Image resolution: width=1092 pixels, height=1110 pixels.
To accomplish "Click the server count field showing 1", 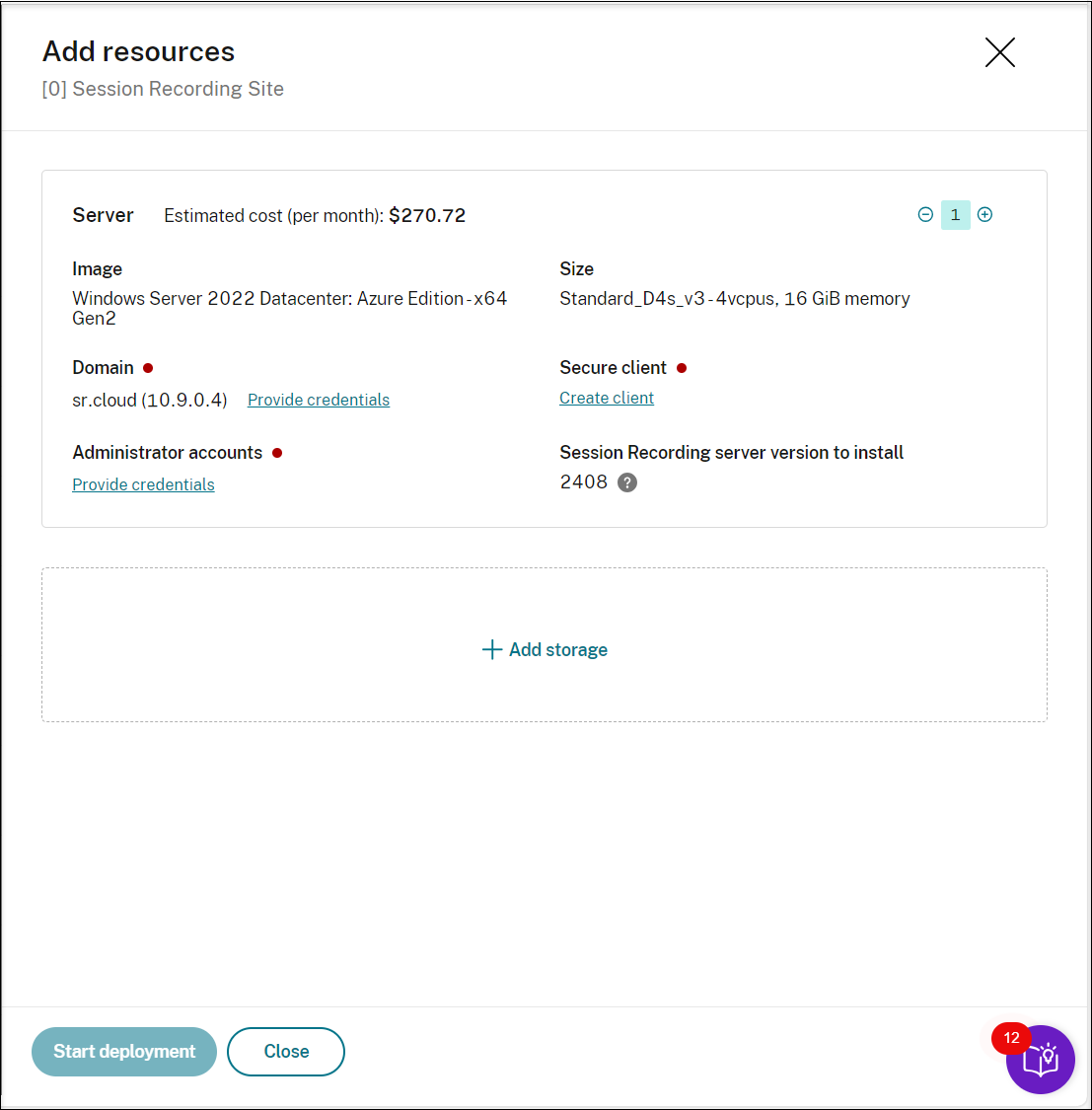I will pyautogui.click(x=955, y=215).
